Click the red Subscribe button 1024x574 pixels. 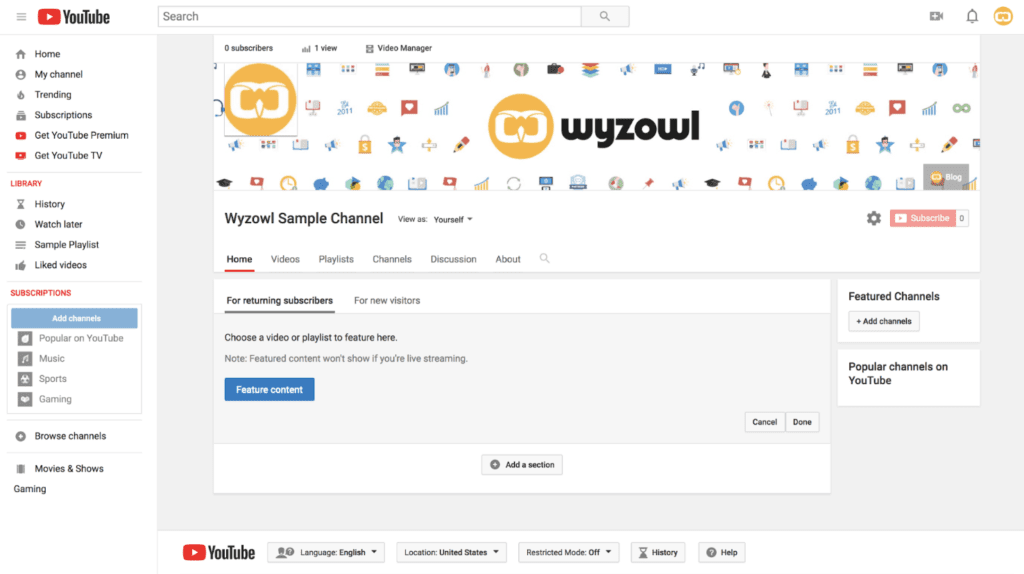(x=923, y=218)
